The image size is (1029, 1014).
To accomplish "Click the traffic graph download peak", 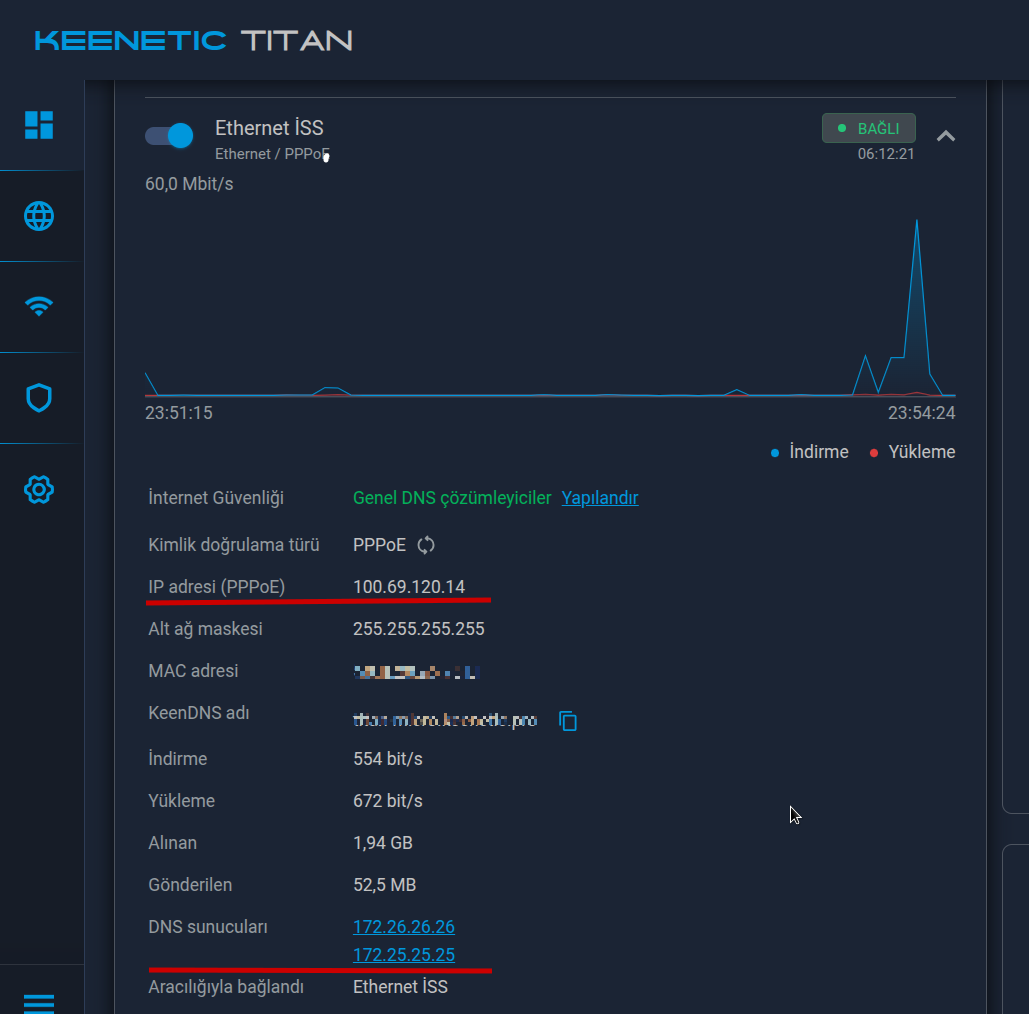I will [917, 221].
